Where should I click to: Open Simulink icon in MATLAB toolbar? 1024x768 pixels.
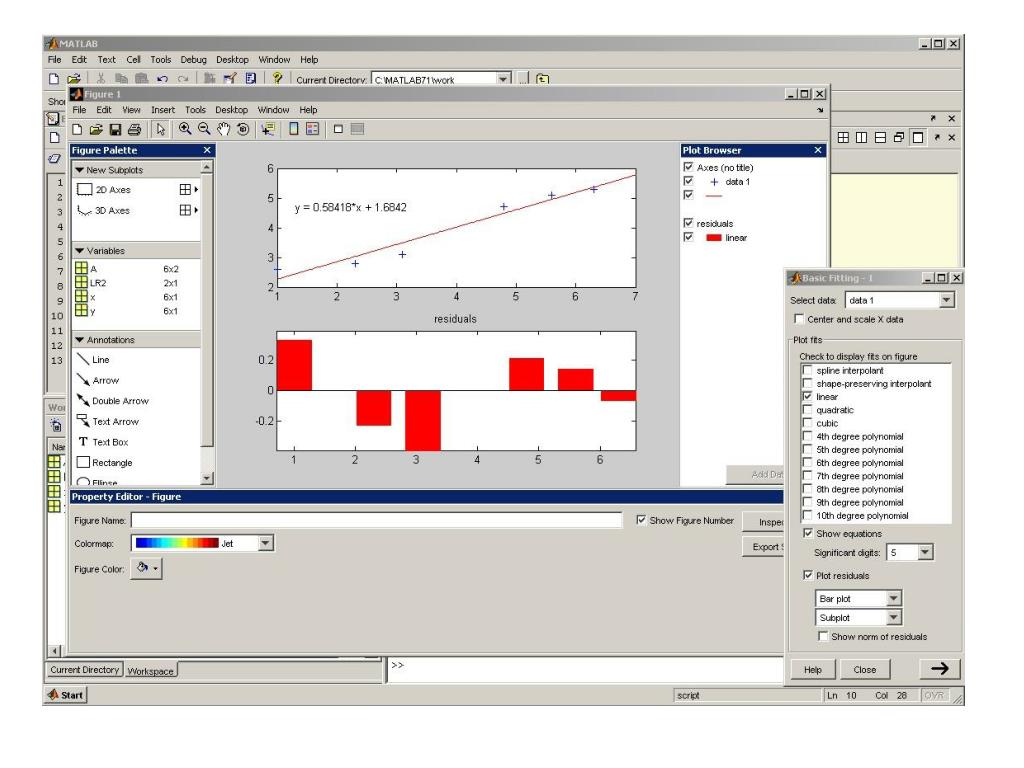tap(209, 79)
